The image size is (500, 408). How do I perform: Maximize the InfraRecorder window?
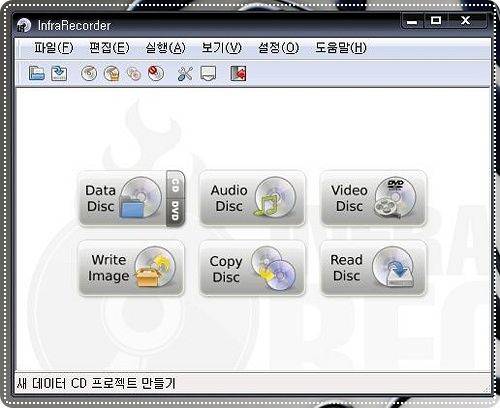(436, 21)
